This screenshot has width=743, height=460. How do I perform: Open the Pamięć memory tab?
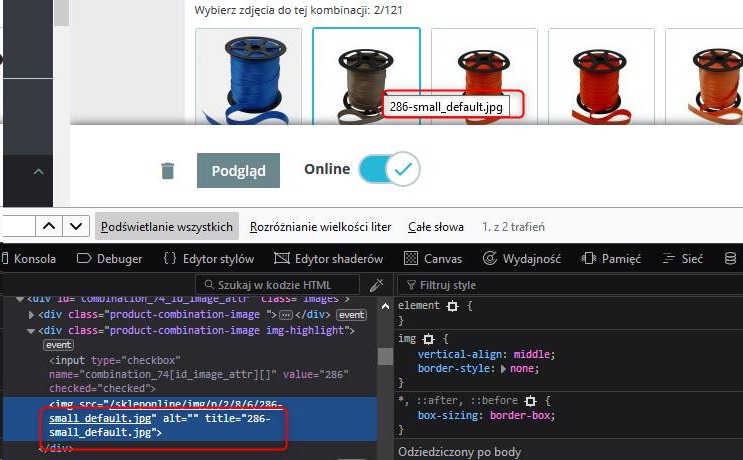coord(611,259)
